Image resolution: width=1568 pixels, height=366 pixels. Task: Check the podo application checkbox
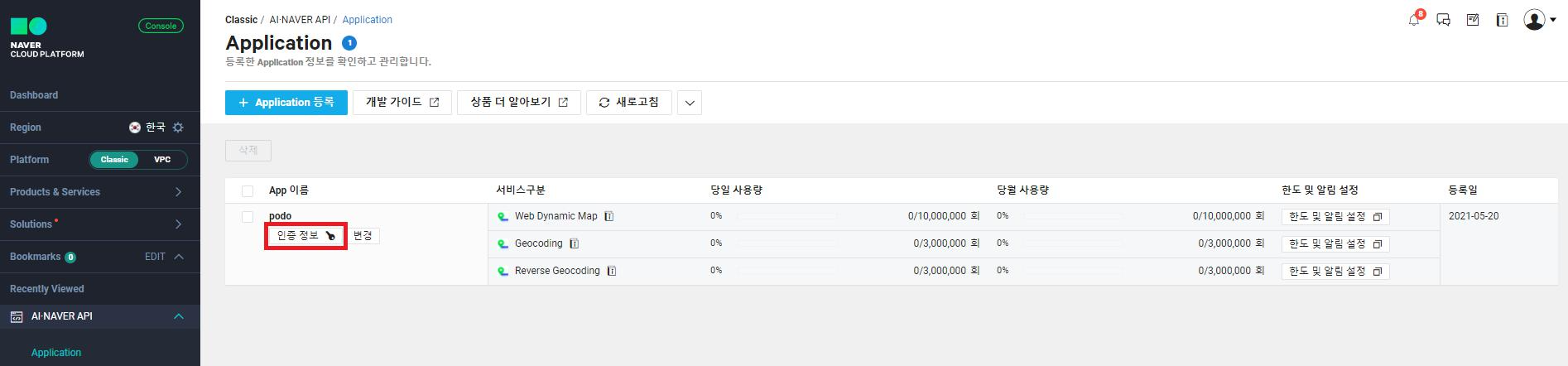248,217
